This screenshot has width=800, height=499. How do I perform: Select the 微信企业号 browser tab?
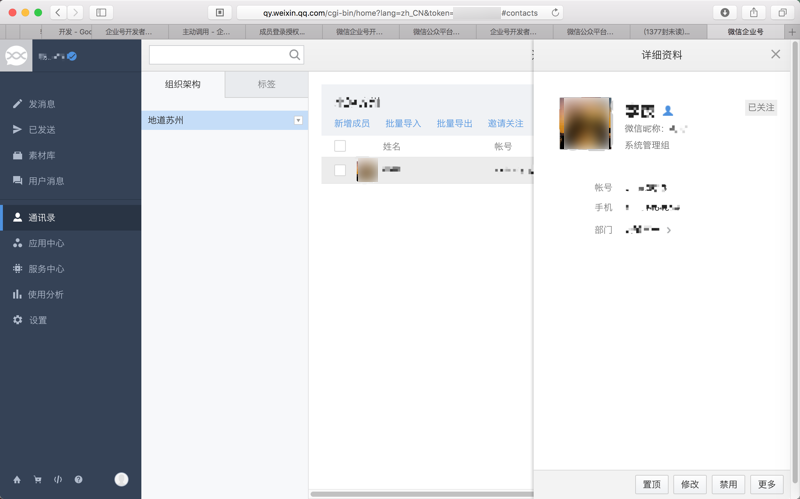[x=745, y=32]
